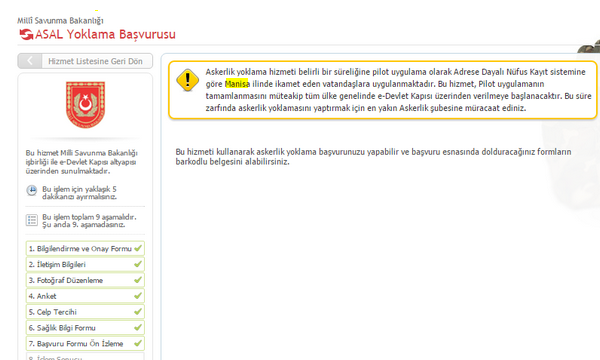Click checkmark of Sağlık Bilgi Formu step
600x360 pixels.
coord(138,327)
